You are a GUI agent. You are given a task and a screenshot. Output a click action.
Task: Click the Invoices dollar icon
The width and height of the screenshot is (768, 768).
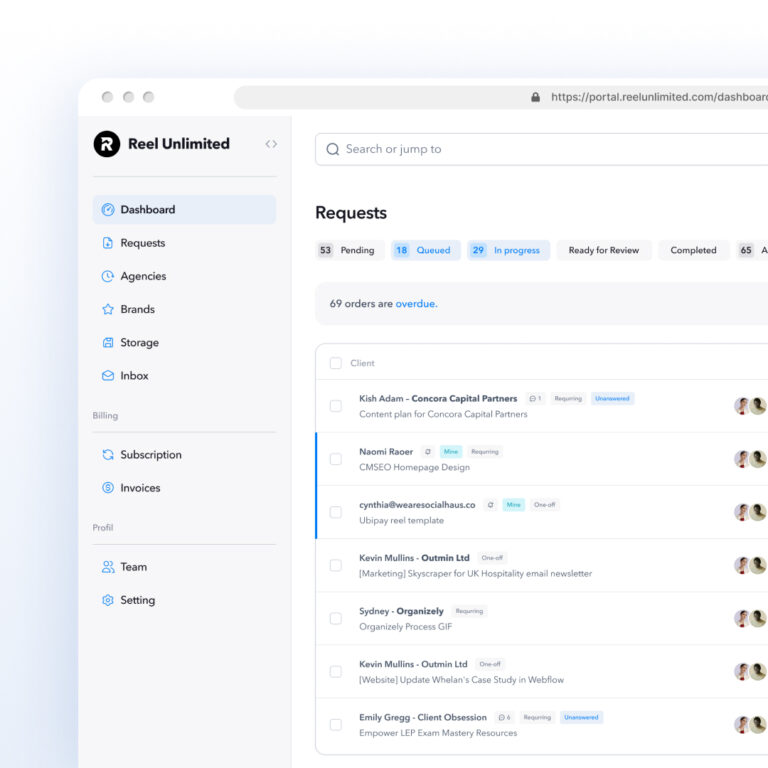click(108, 488)
